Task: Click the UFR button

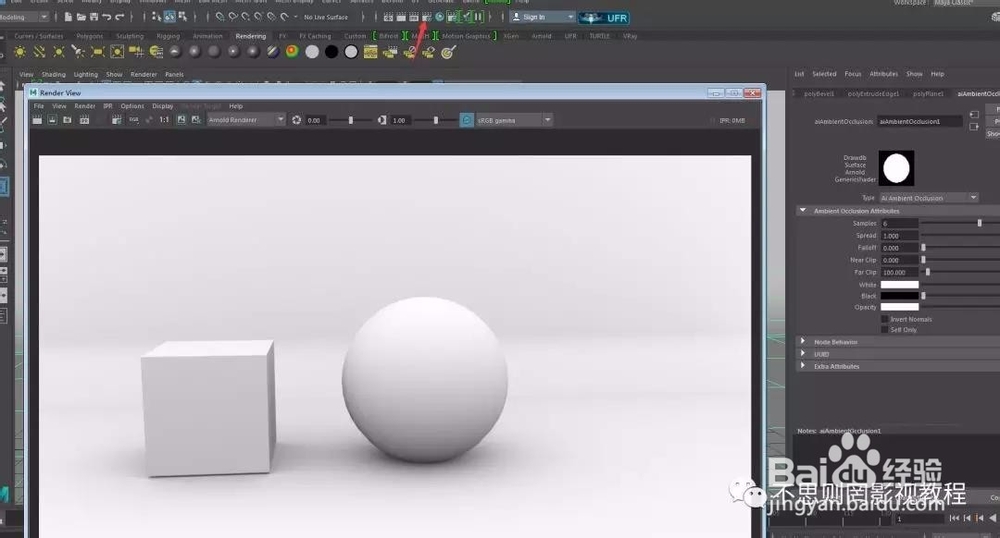Action: [x=604, y=18]
